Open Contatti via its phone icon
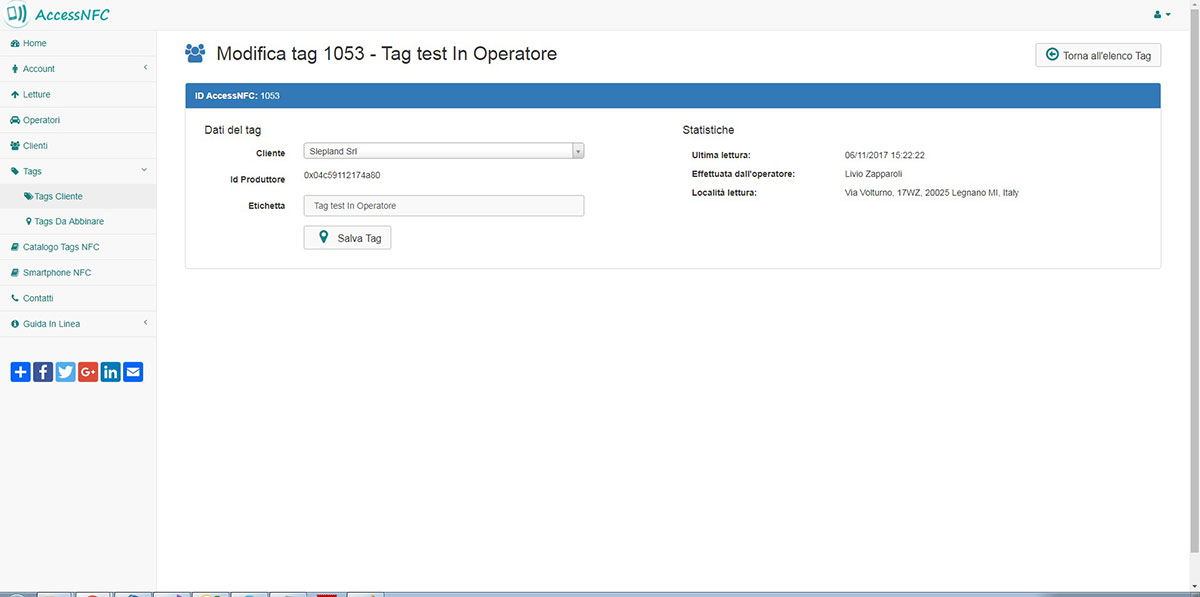This screenshot has height=597, width=1200. [14, 298]
